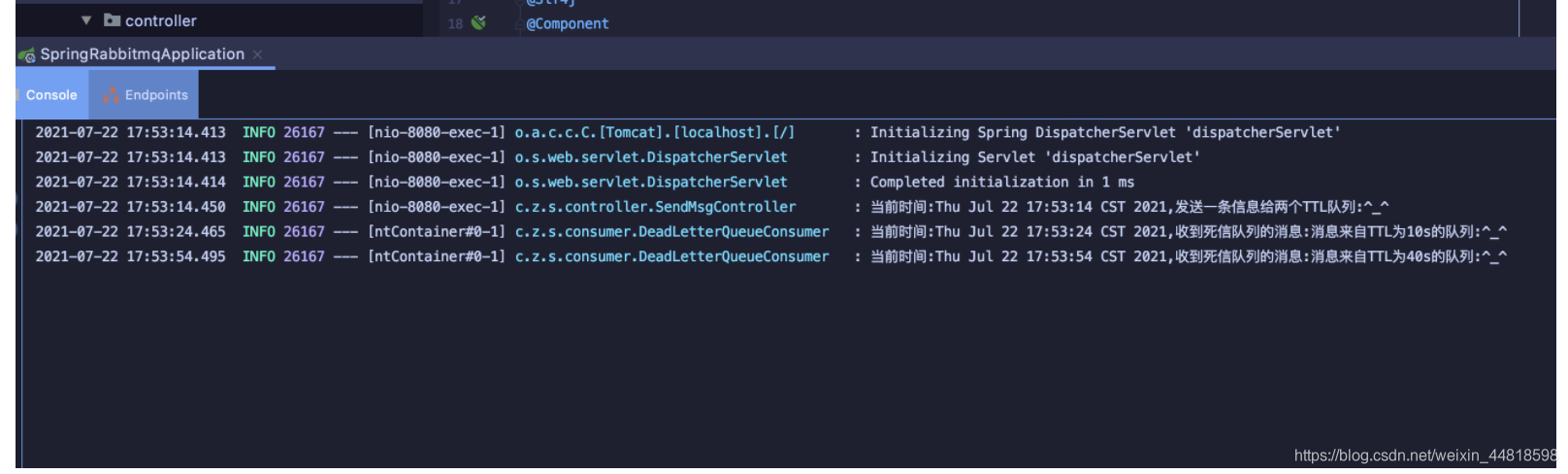This screenshot has width=1568, height=474.
Task: Select the SpringRabbitmqApplication run tab
Action: point(142,54)
